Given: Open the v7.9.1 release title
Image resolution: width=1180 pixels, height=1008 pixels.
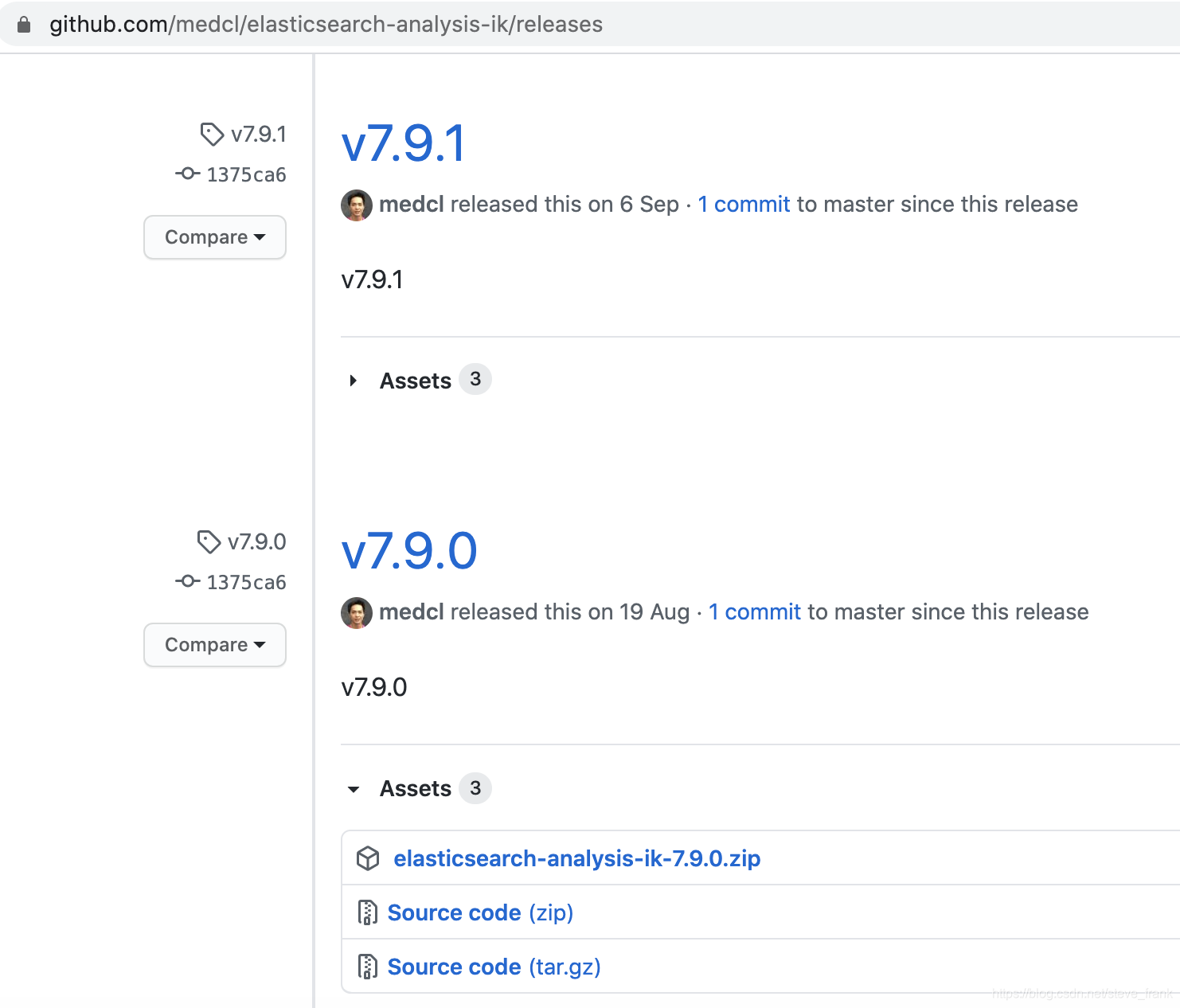Looking at the screenshot, I should point(403,144).
